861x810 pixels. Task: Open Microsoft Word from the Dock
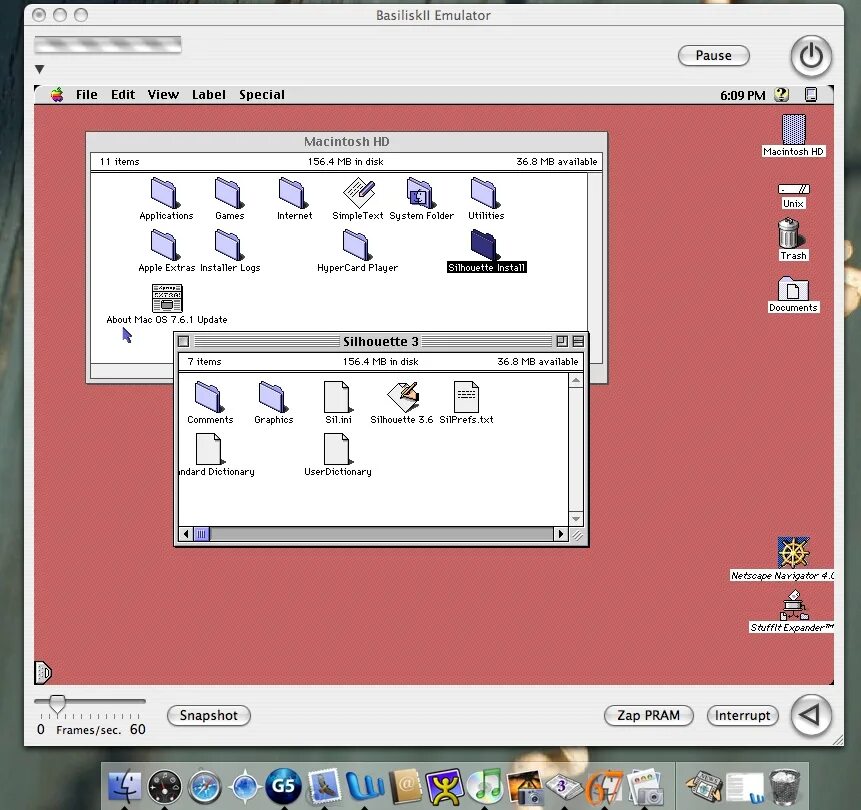364,787
